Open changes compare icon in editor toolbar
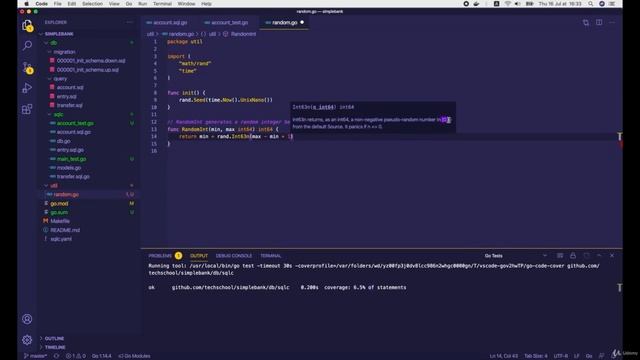The width and height of the screenshot is (640, 360). [x=586, y=22]
